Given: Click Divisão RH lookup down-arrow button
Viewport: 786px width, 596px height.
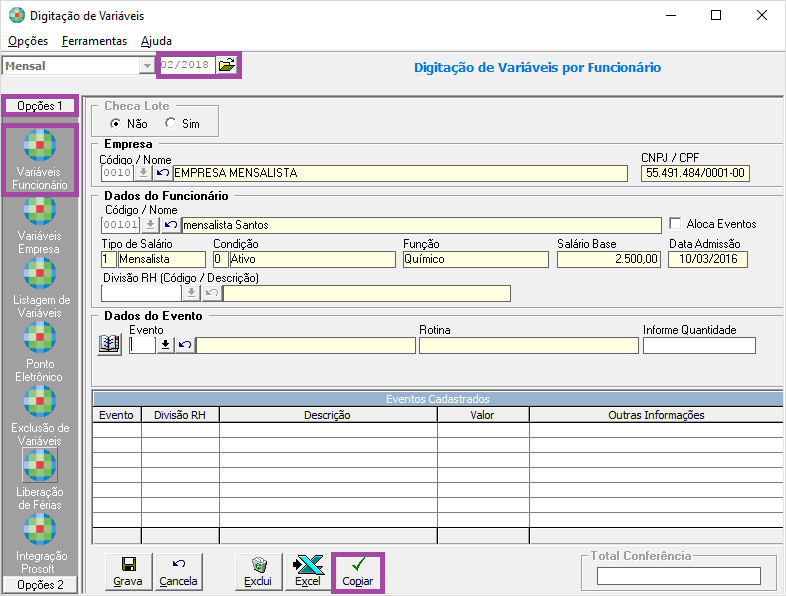Looking at the screenshot, I should tap(191, 293).
